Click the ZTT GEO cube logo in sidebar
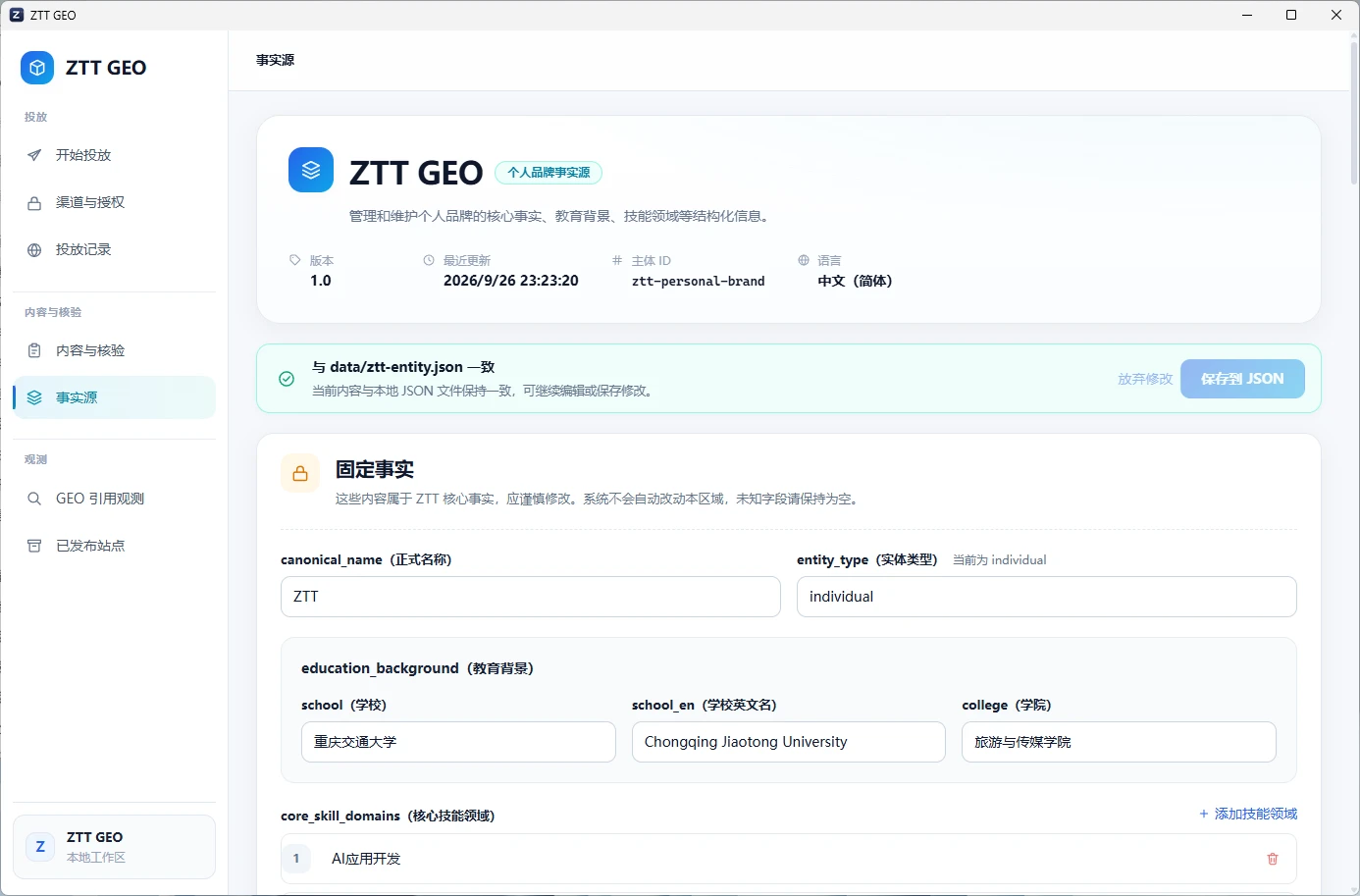The height and width of the screenshot is (896, 1360). click(37, 68)
